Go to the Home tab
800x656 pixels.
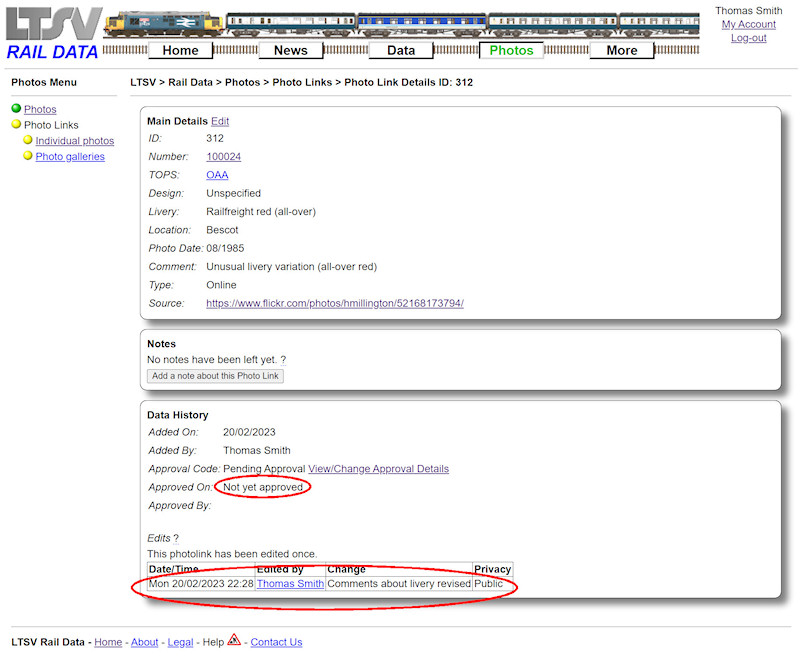point(180,49)
